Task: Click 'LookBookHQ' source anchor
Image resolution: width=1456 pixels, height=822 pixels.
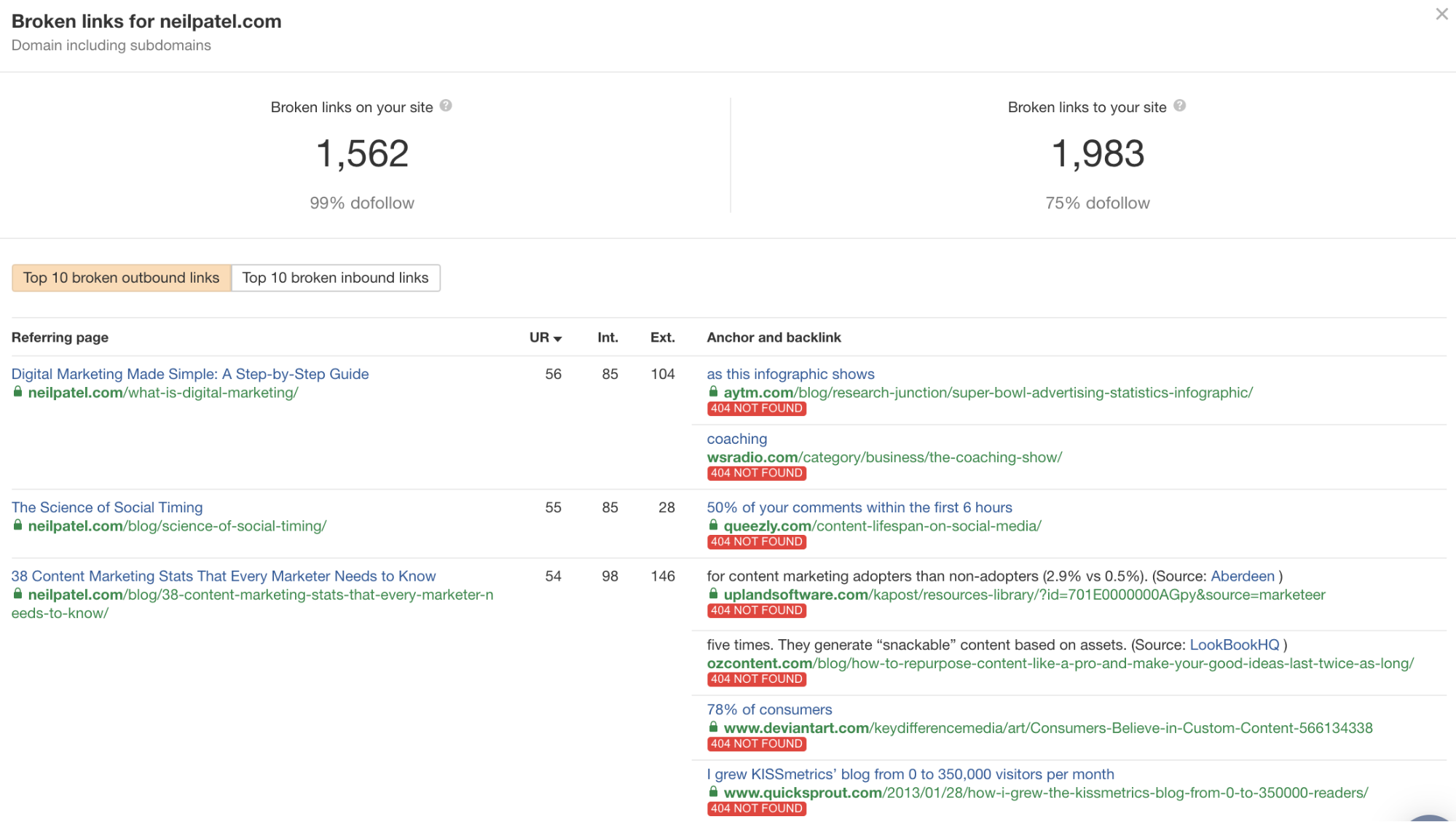Action: pos(1235,645)
